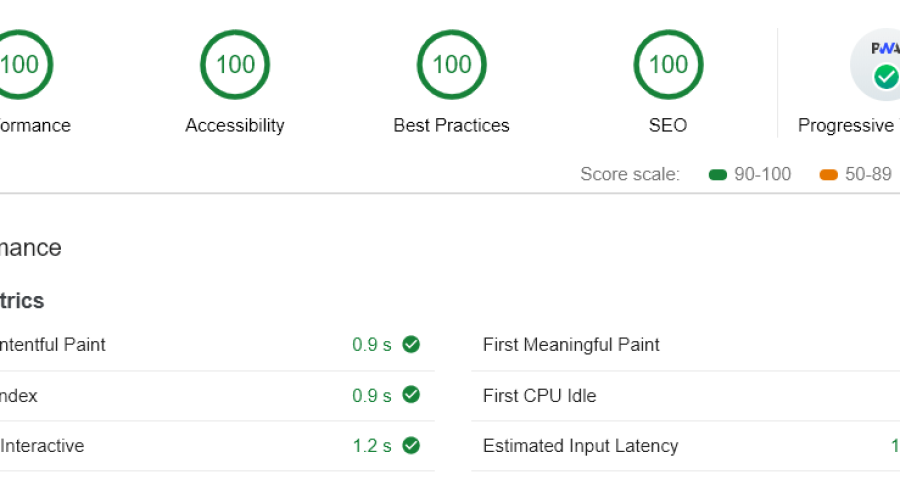Expand the First CPU Idle metric
Screen dimensions: 900x480
(x=539, y=396)
